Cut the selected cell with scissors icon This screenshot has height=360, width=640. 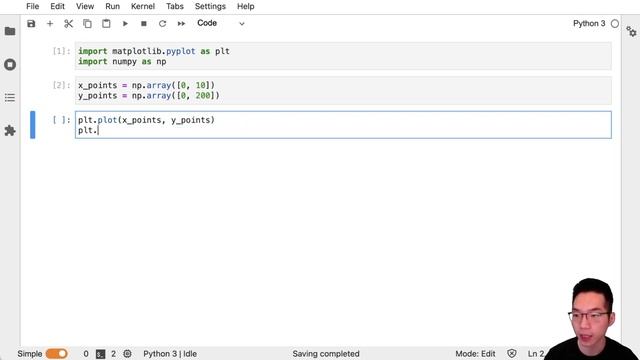[69, 24]
